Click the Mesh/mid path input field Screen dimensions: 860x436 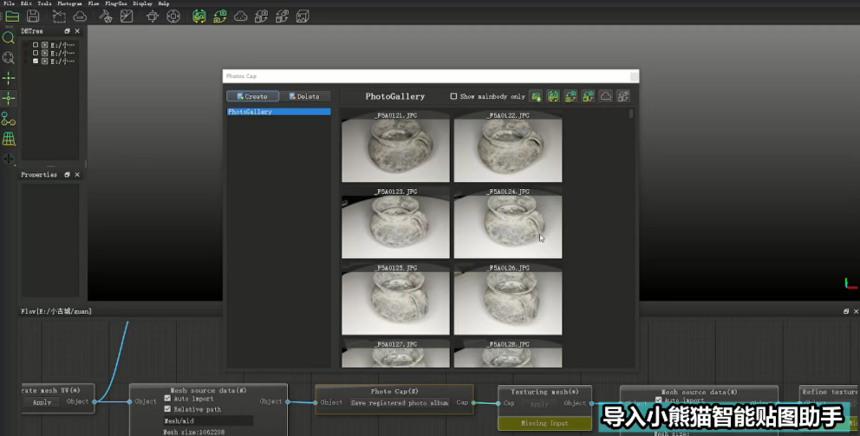(x=208, y=421)
